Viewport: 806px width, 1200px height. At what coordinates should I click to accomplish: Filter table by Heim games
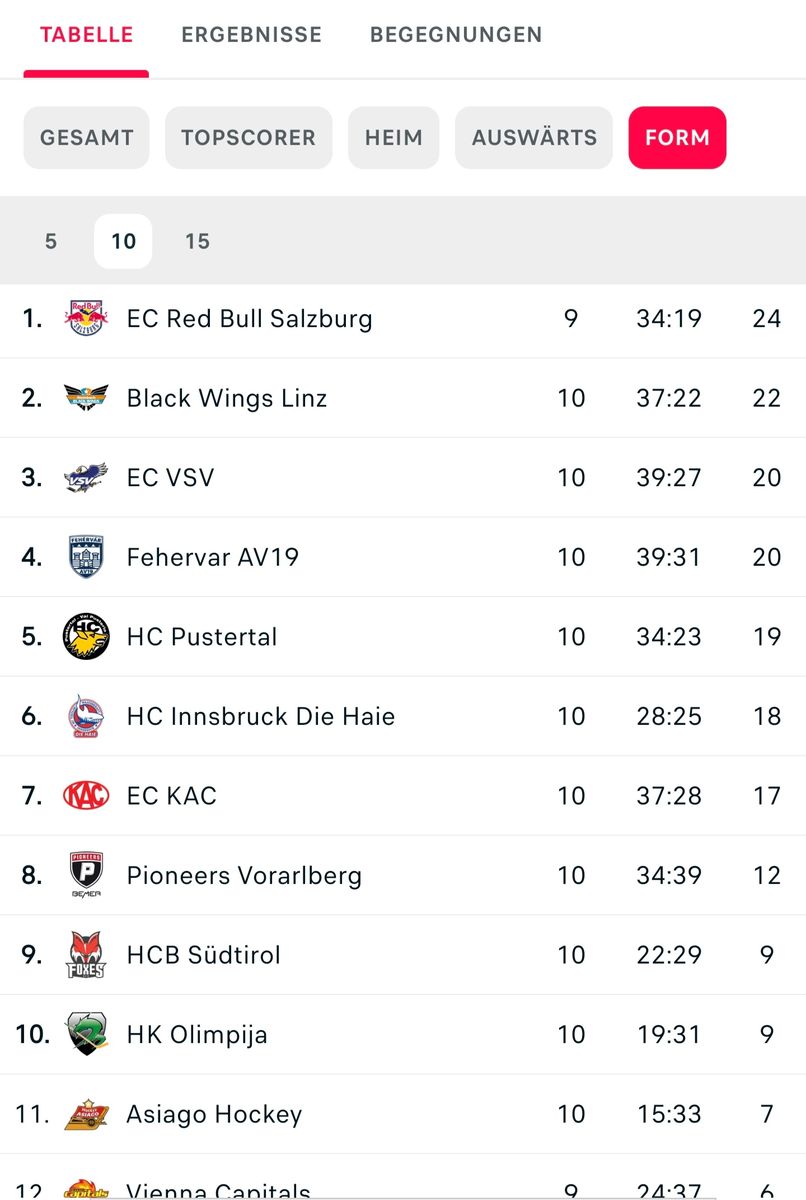393,138
